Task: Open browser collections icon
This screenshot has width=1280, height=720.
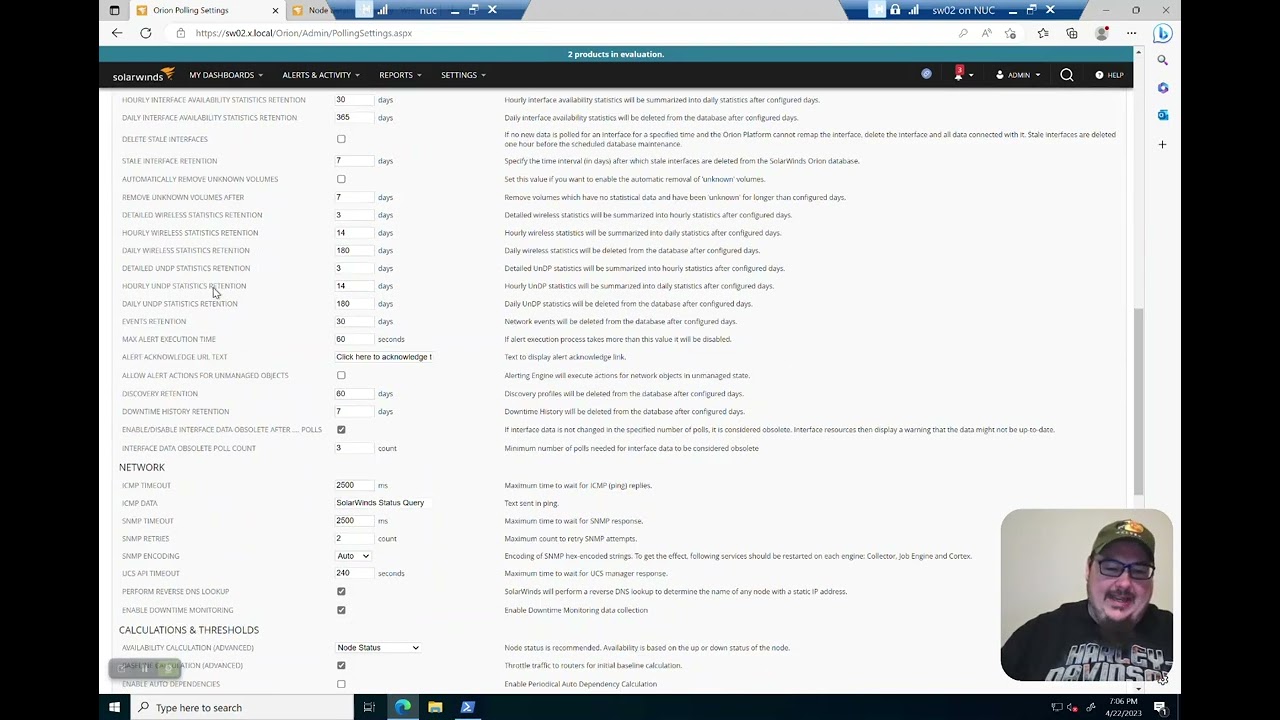Action: tap(1072, 33)
